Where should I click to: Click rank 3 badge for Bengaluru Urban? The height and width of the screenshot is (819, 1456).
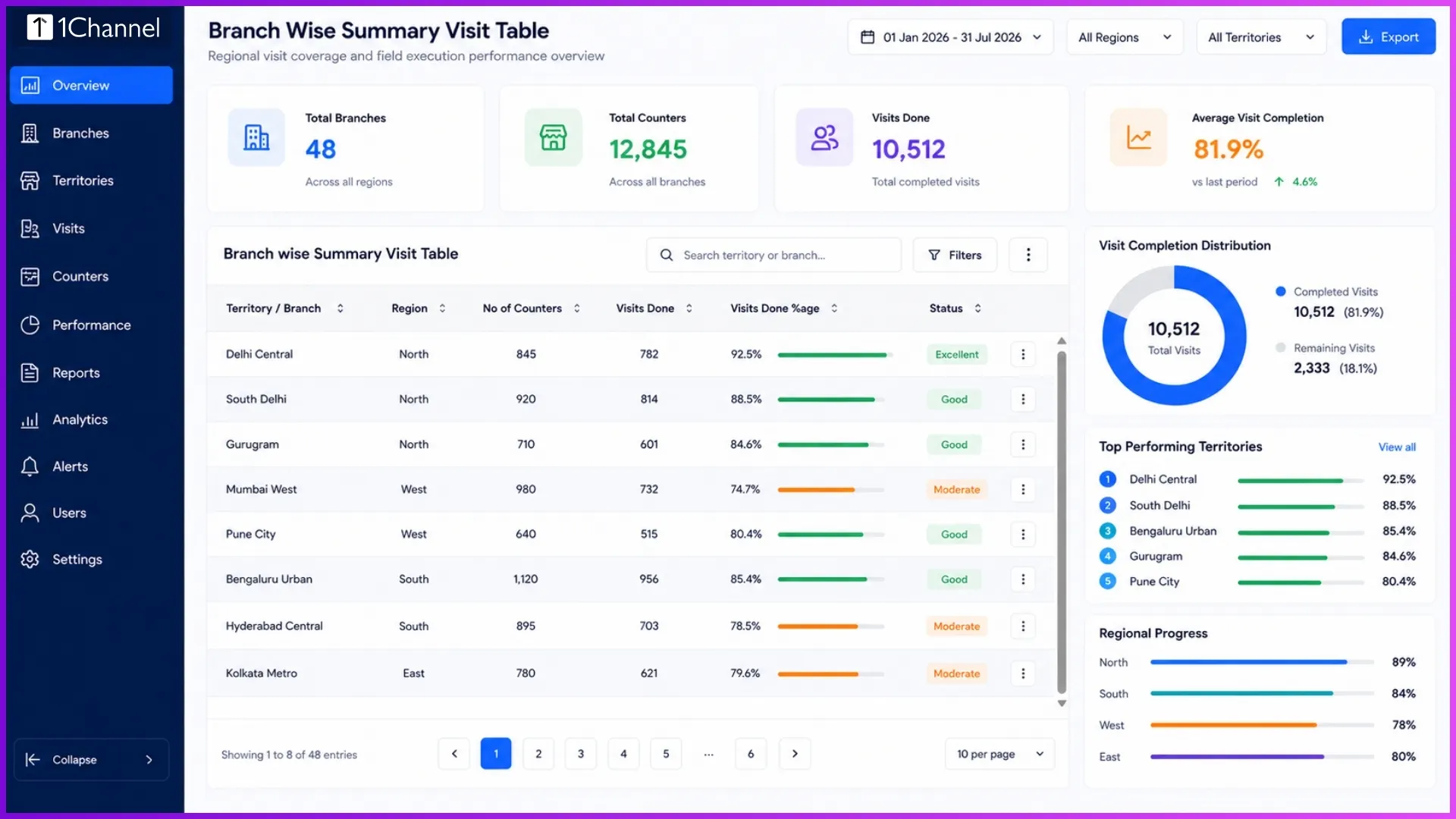pos(1107,531)
